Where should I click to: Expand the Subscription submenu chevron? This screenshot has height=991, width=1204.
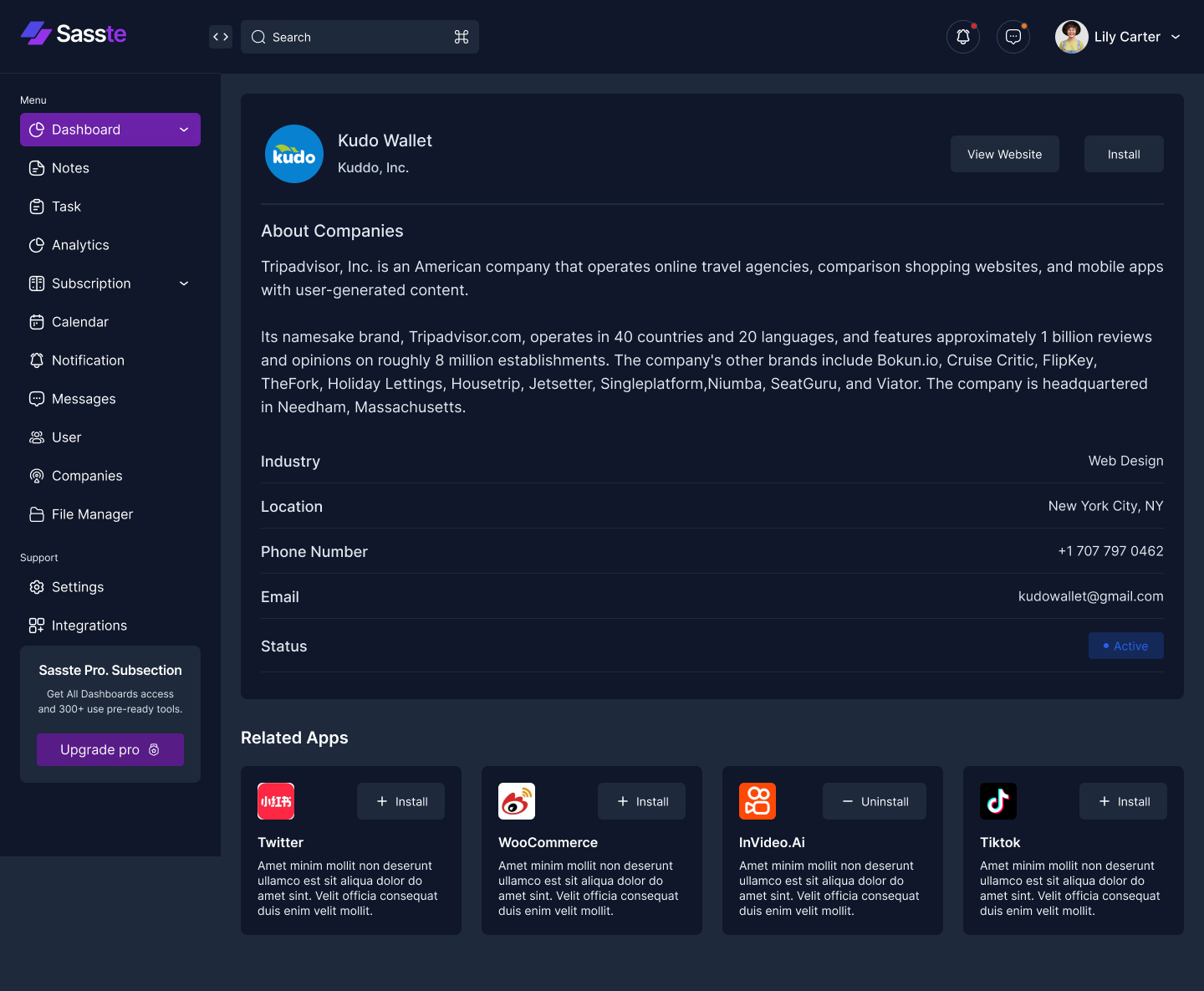tap(184, 284)
